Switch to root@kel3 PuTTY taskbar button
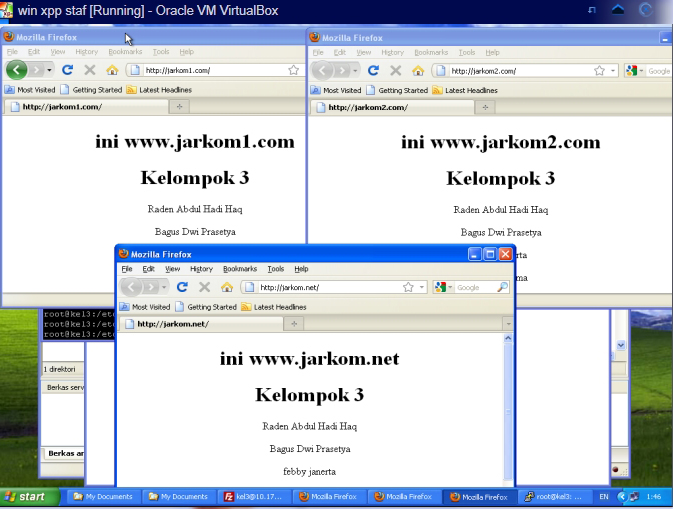The height and width of the screenshot is (509, 673). pyautogui.click(x=554, y=497)
